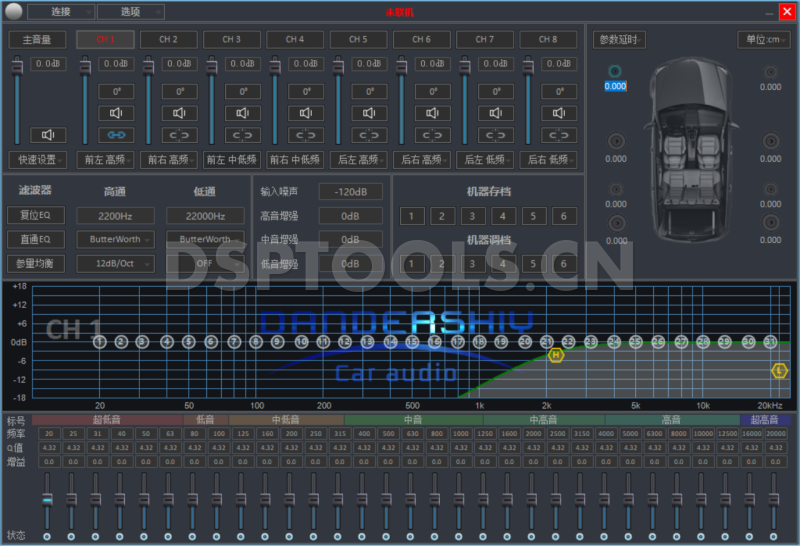The image size is (800, 546).
Task: Select the yellow H high-pass marker on graph
Action: click(556, 355)
